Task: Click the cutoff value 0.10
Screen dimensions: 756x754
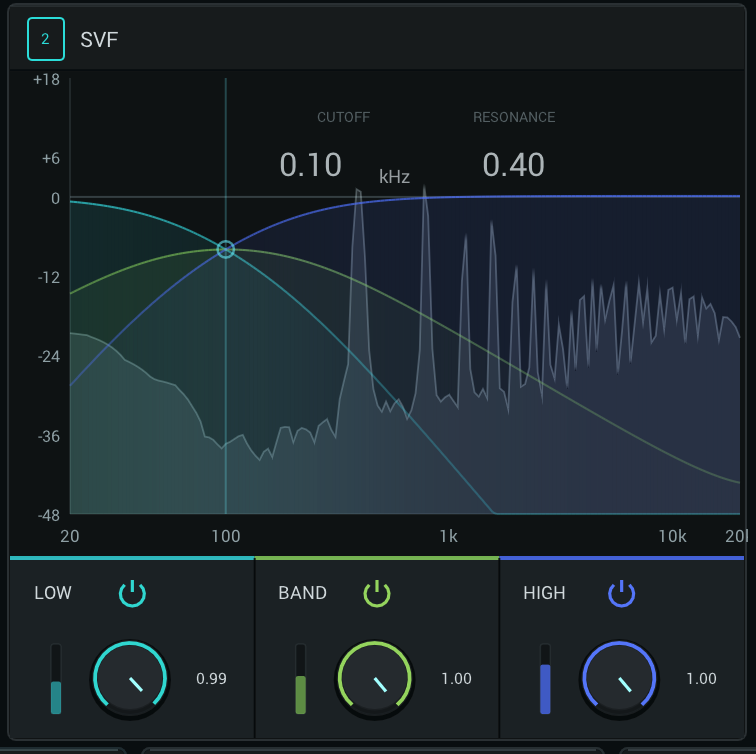Action: 311,165
